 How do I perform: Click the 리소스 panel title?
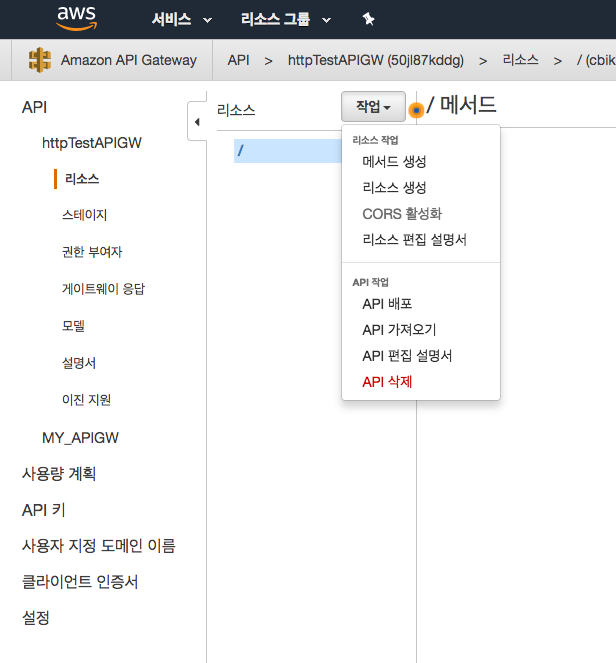236,110
